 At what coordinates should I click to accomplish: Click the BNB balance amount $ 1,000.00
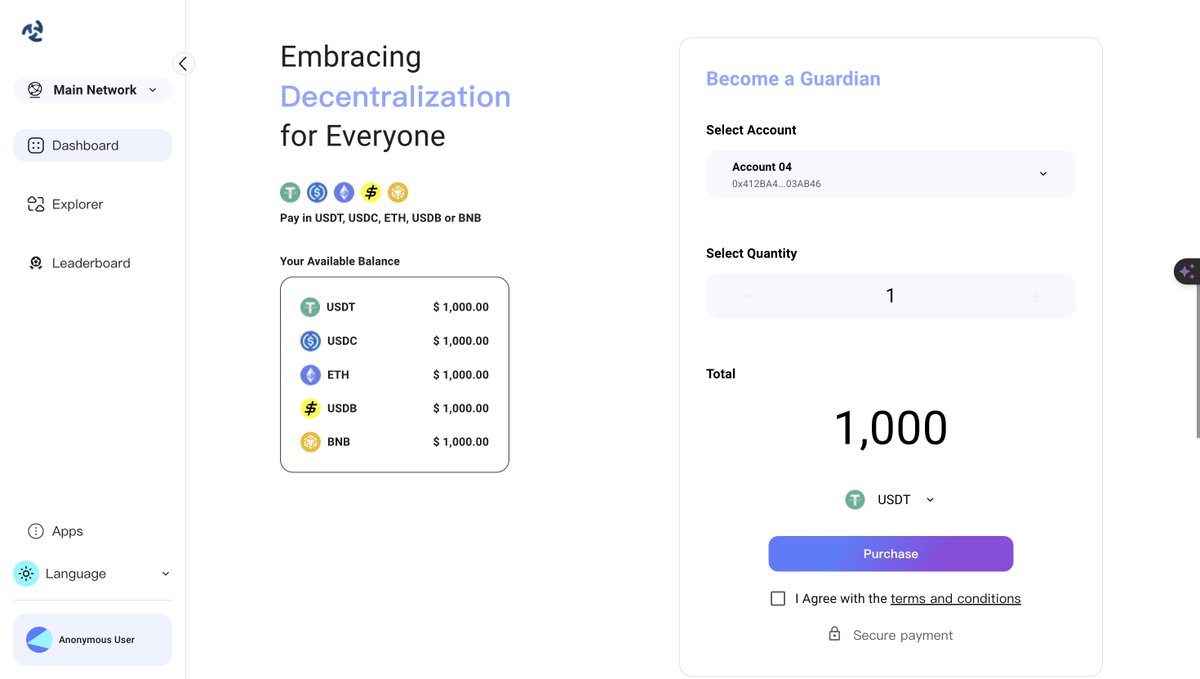coord(461,442)
